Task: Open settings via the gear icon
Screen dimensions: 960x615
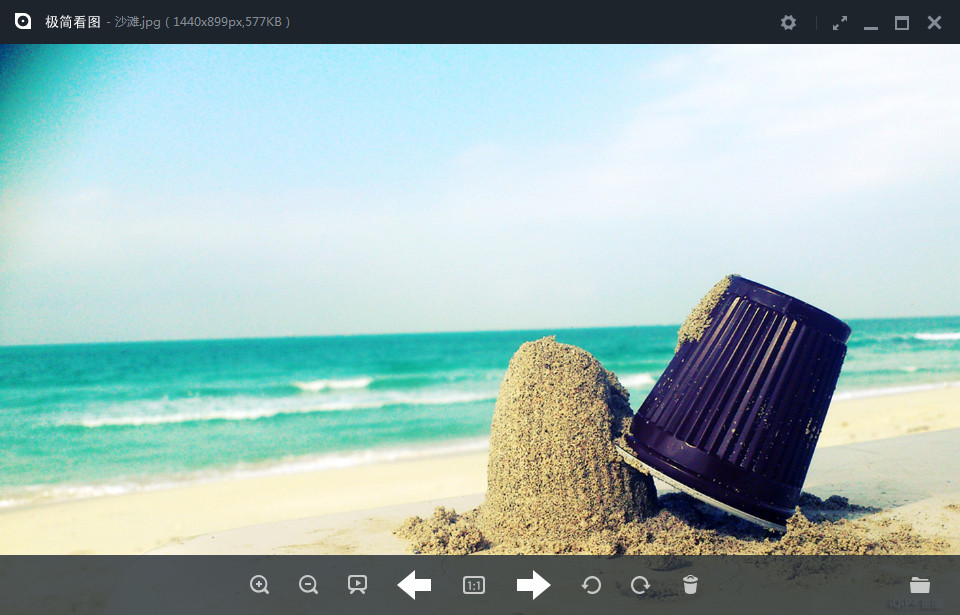Action: click(x=789, y=22)
